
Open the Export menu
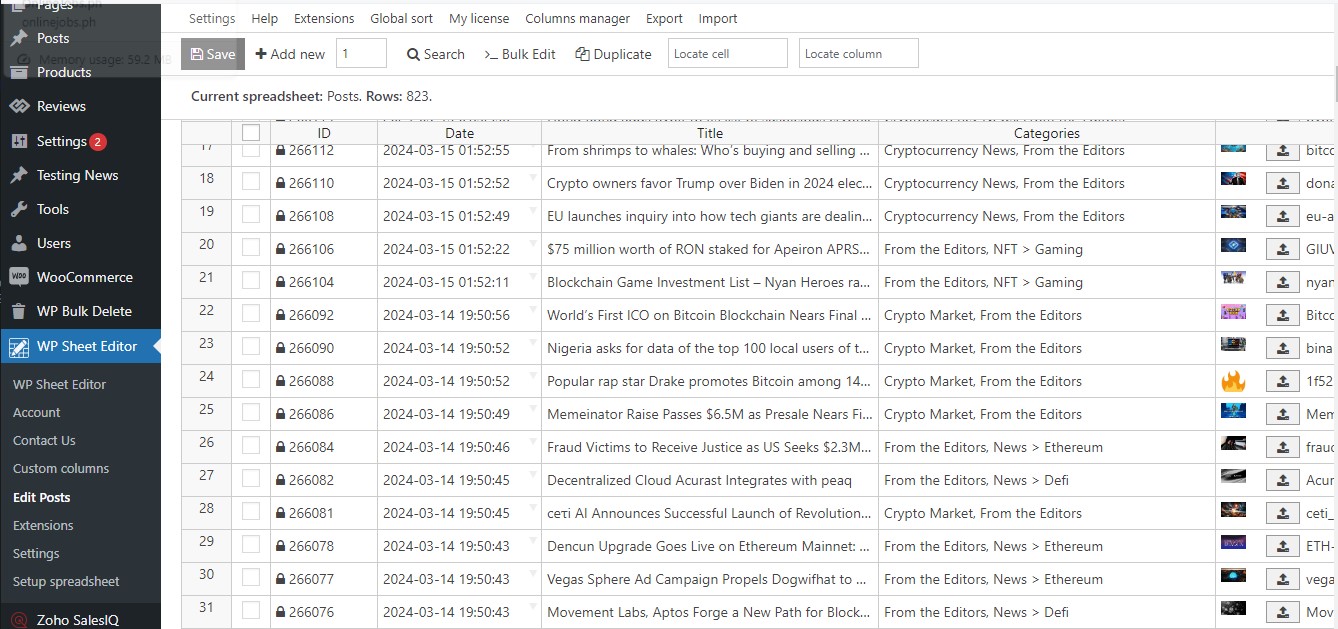664,18
